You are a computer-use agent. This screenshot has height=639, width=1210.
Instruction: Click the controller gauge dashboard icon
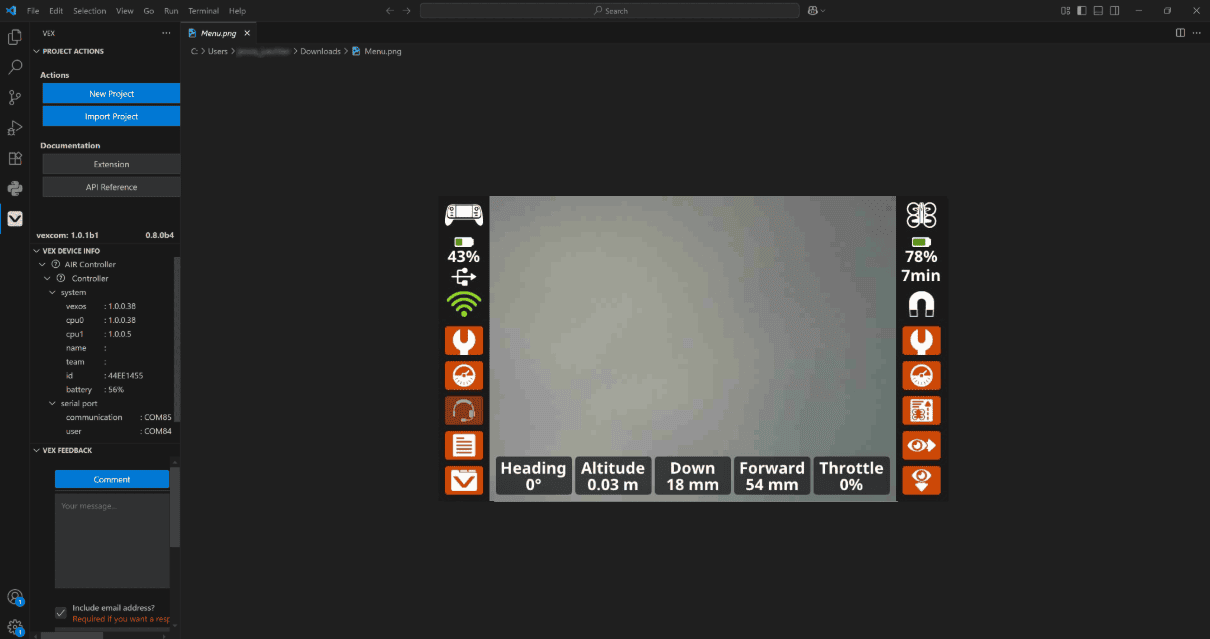point(464,375)
